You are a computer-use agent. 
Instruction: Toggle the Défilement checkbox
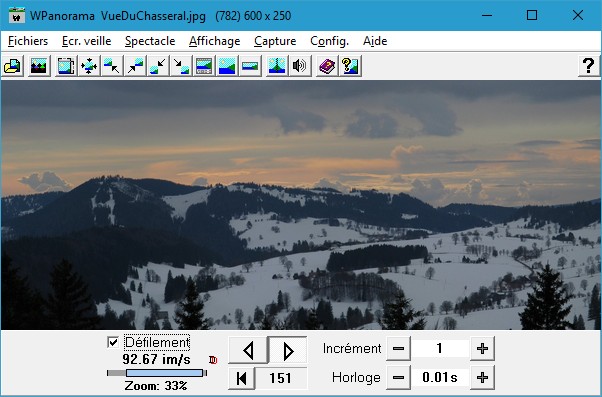coord(113,342)
